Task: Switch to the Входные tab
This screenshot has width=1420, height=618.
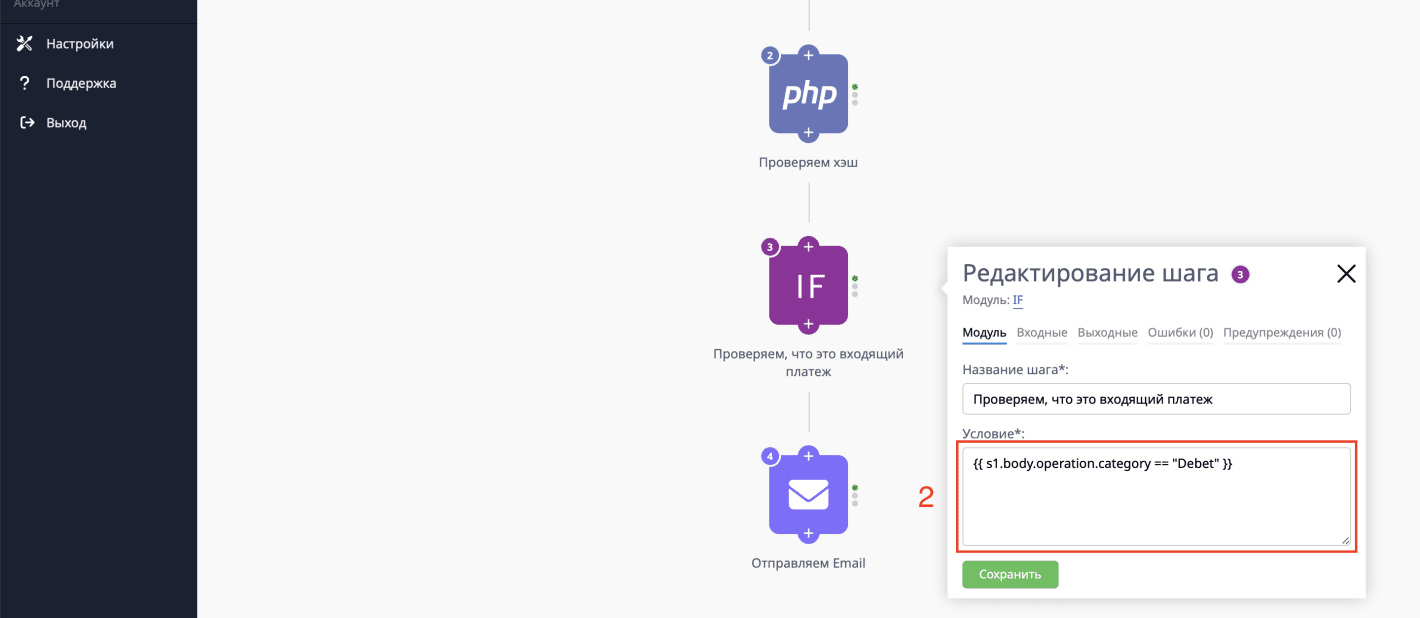Action: pos(1041,332)
